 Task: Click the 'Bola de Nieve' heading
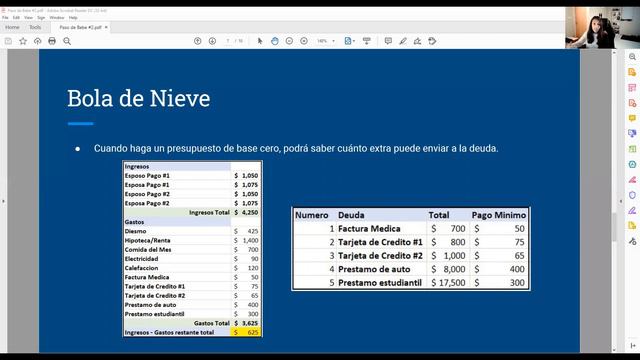click(x=139, y=98)
